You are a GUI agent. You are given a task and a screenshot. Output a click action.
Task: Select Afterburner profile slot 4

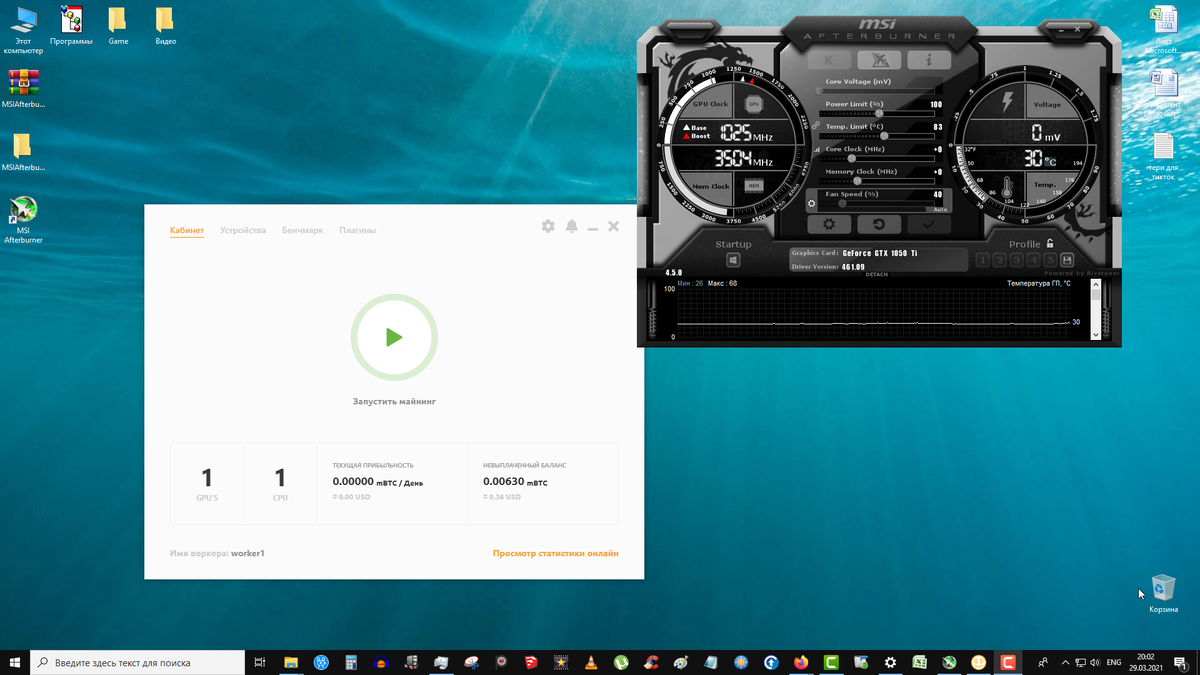[1034, 260]
